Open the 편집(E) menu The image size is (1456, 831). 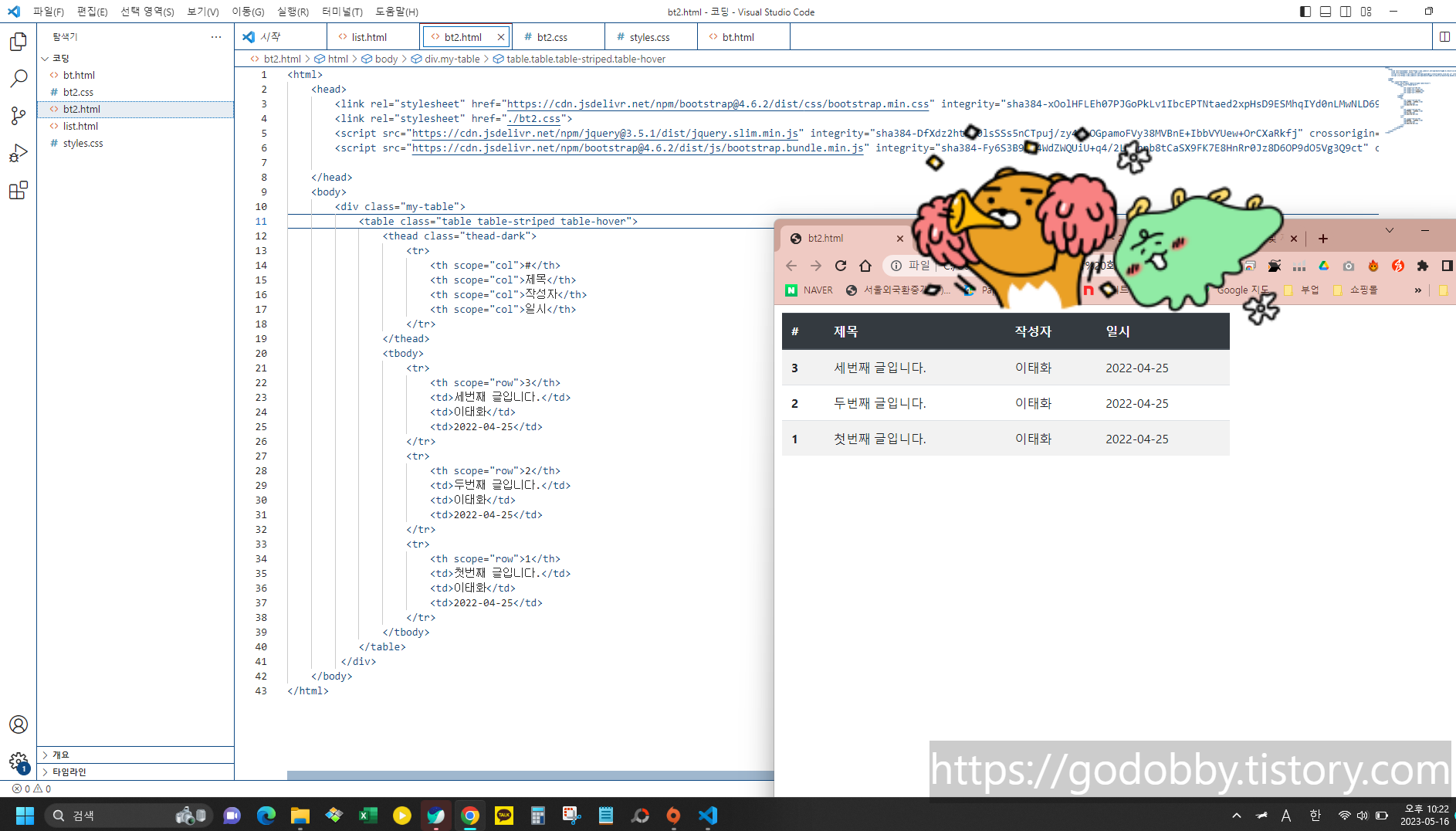coord(92,12)
